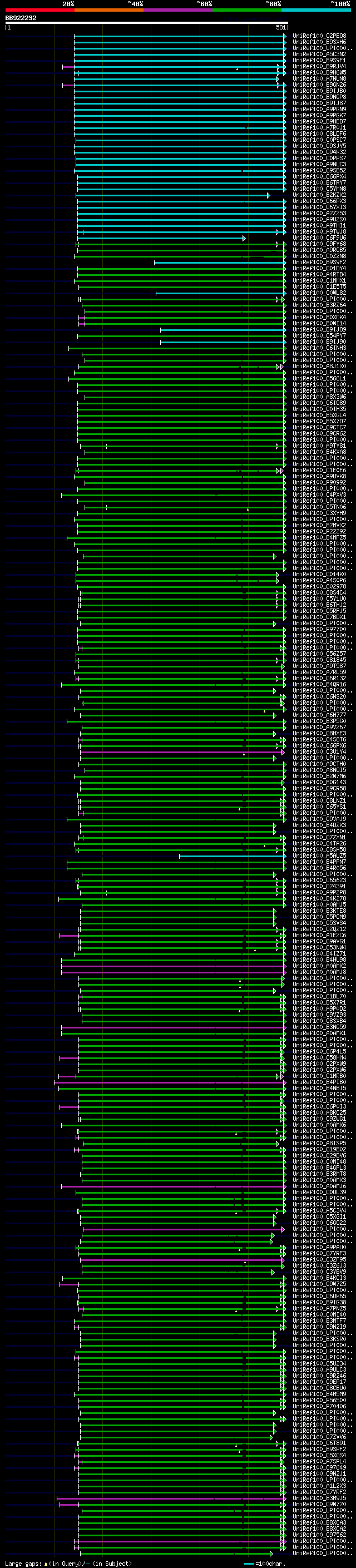Select the UniRef100_Q6INH3 entry
This screenshot has height=1568, width=356.
319,348
